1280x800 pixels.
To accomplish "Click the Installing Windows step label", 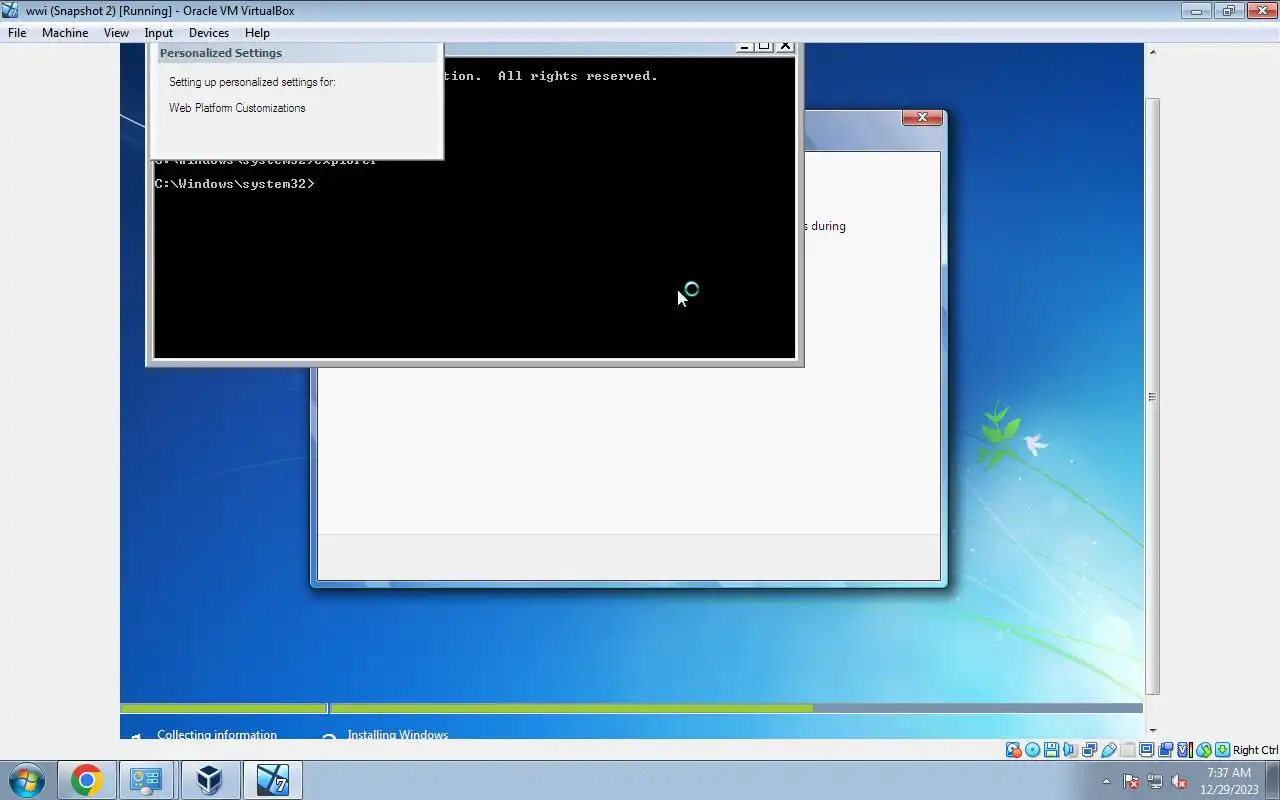I will coord(397,734).
